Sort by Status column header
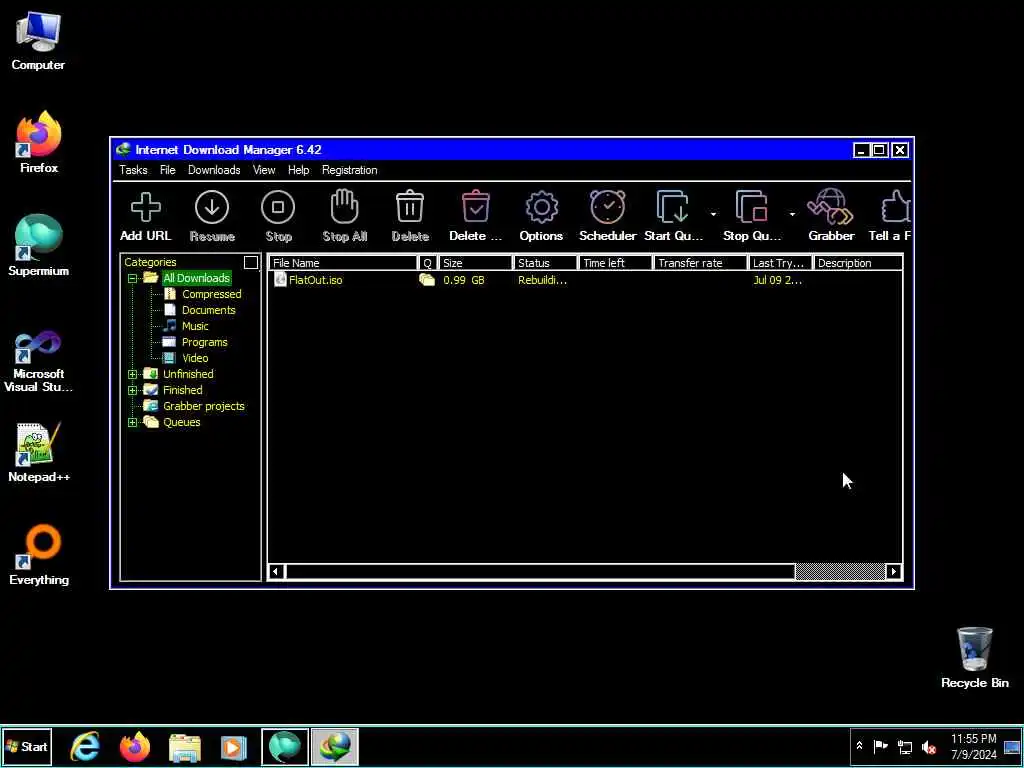Image resolution: width=1024 pixels, height=768 pixels. click(x=545, y=263)
